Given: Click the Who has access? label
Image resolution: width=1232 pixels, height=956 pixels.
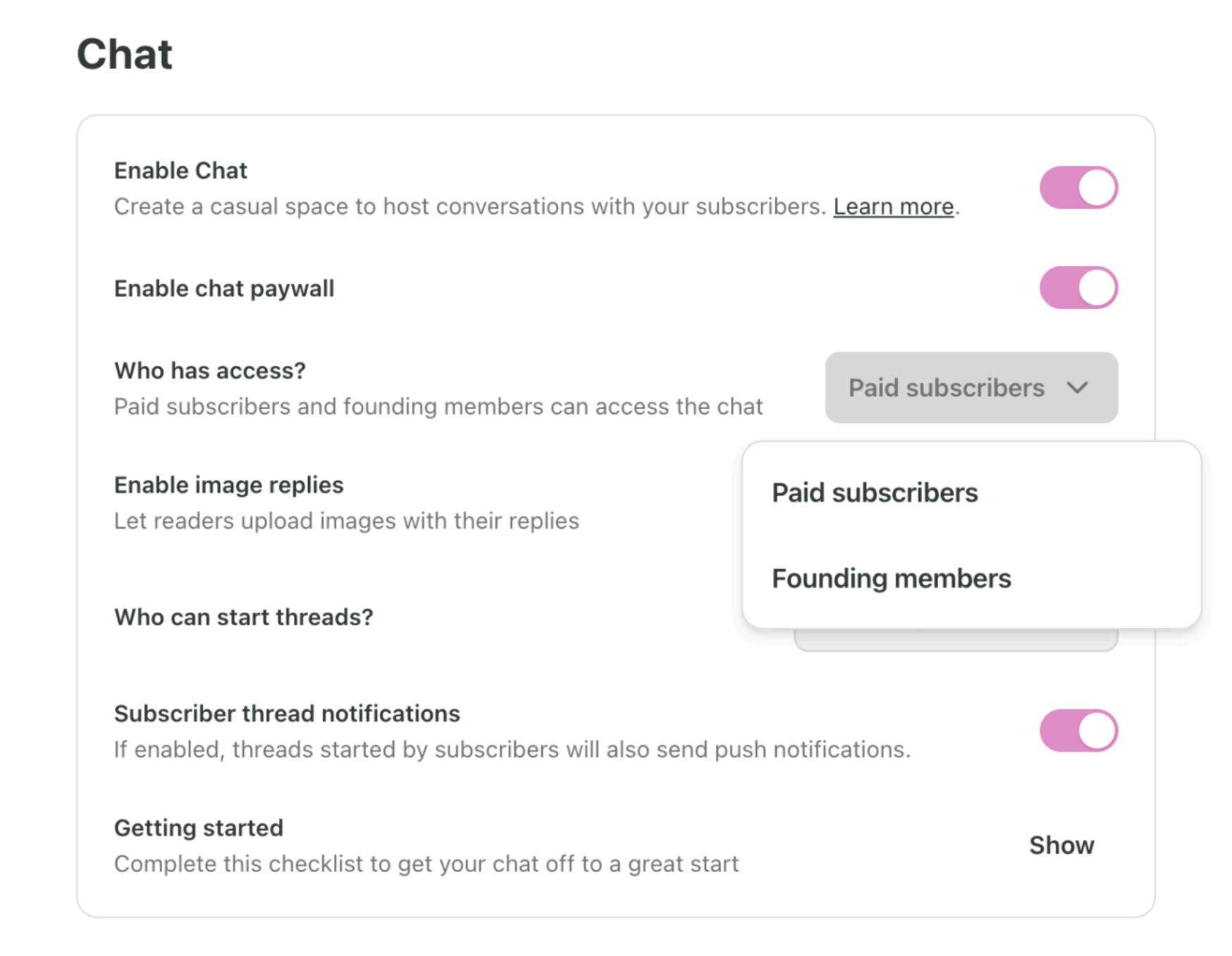Looking at the screenshot, I should point(210,370).
